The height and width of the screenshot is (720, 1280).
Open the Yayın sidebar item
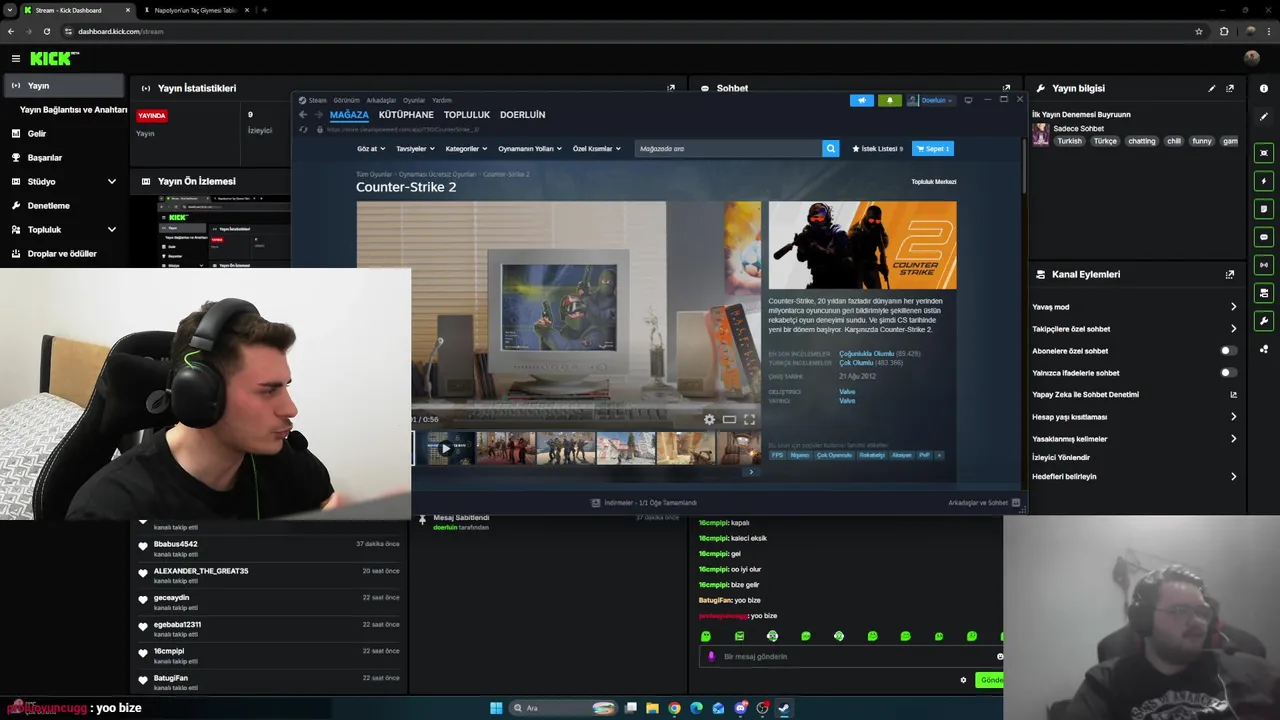coord(63,86)
